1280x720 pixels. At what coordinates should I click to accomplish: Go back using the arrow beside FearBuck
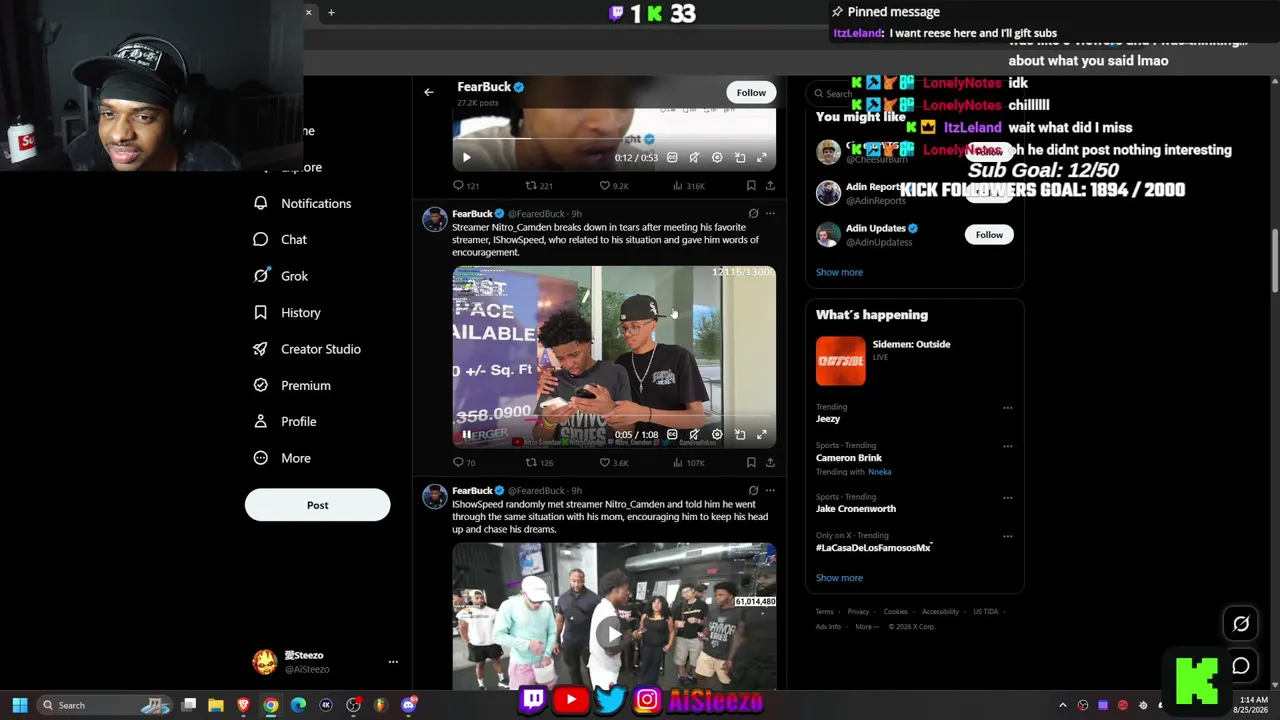tap(429, 92)
